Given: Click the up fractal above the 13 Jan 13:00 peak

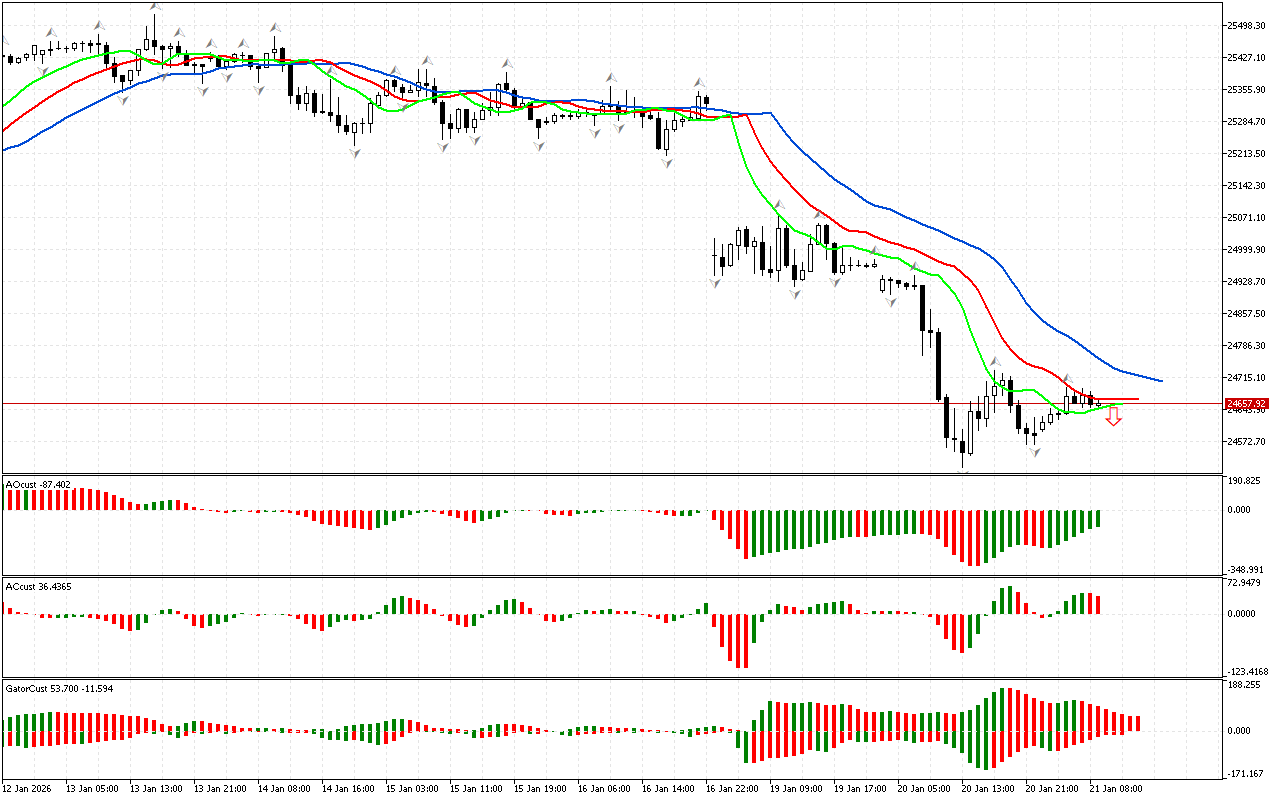Looking at the screenshot, I should (x=156, y=7).
